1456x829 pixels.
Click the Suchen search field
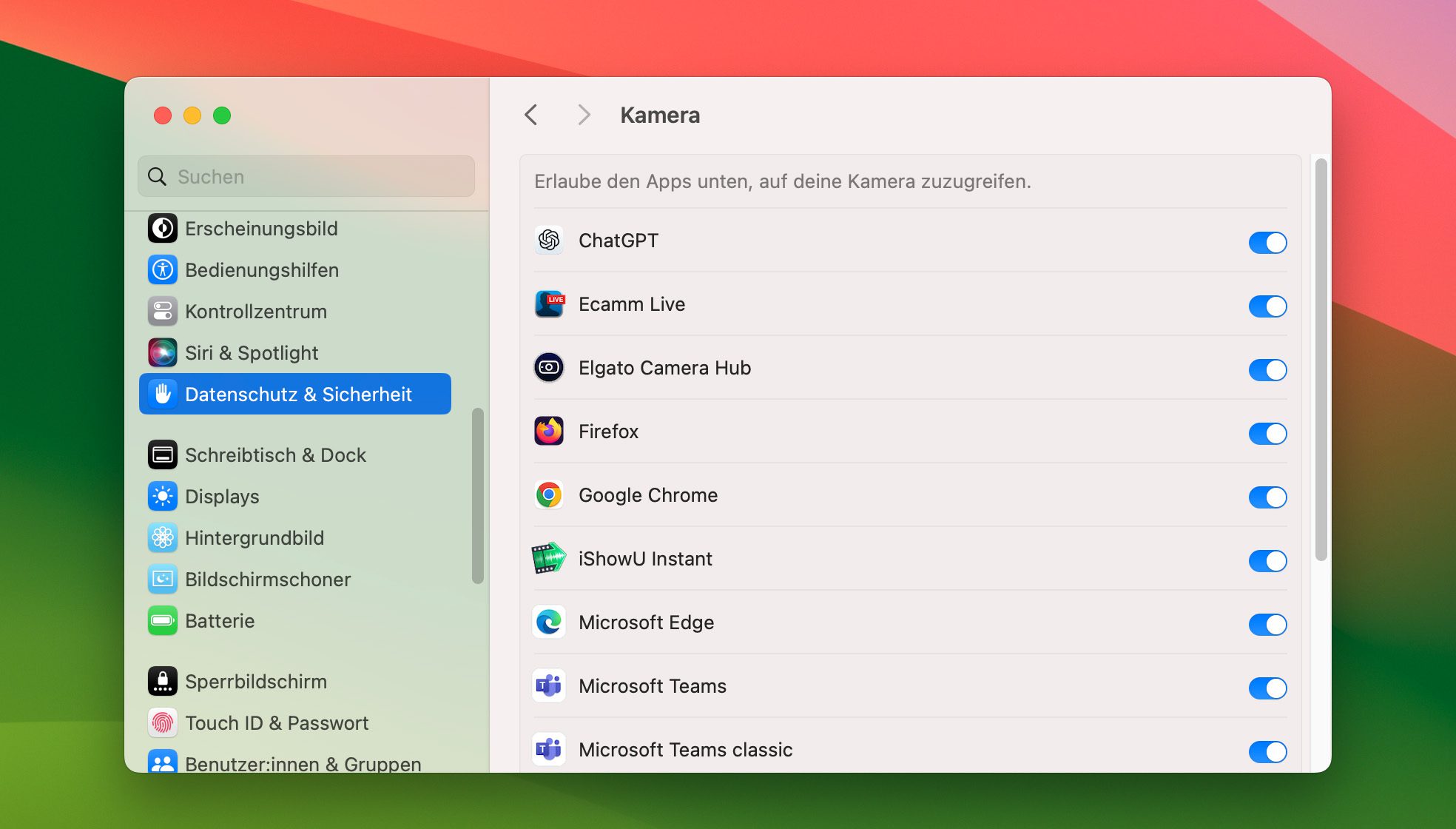point(306,177)
